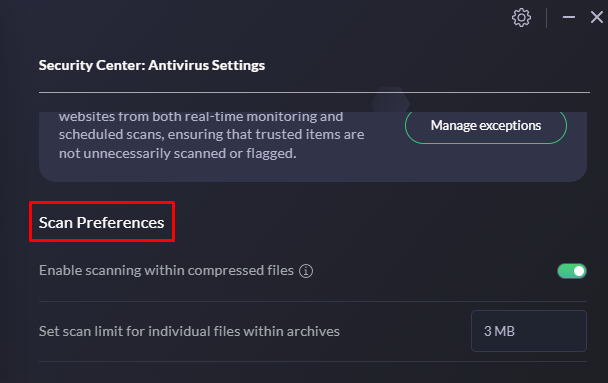Open the settings gear icon
This screenshot has height=383, width=608.
click(521, 17)
